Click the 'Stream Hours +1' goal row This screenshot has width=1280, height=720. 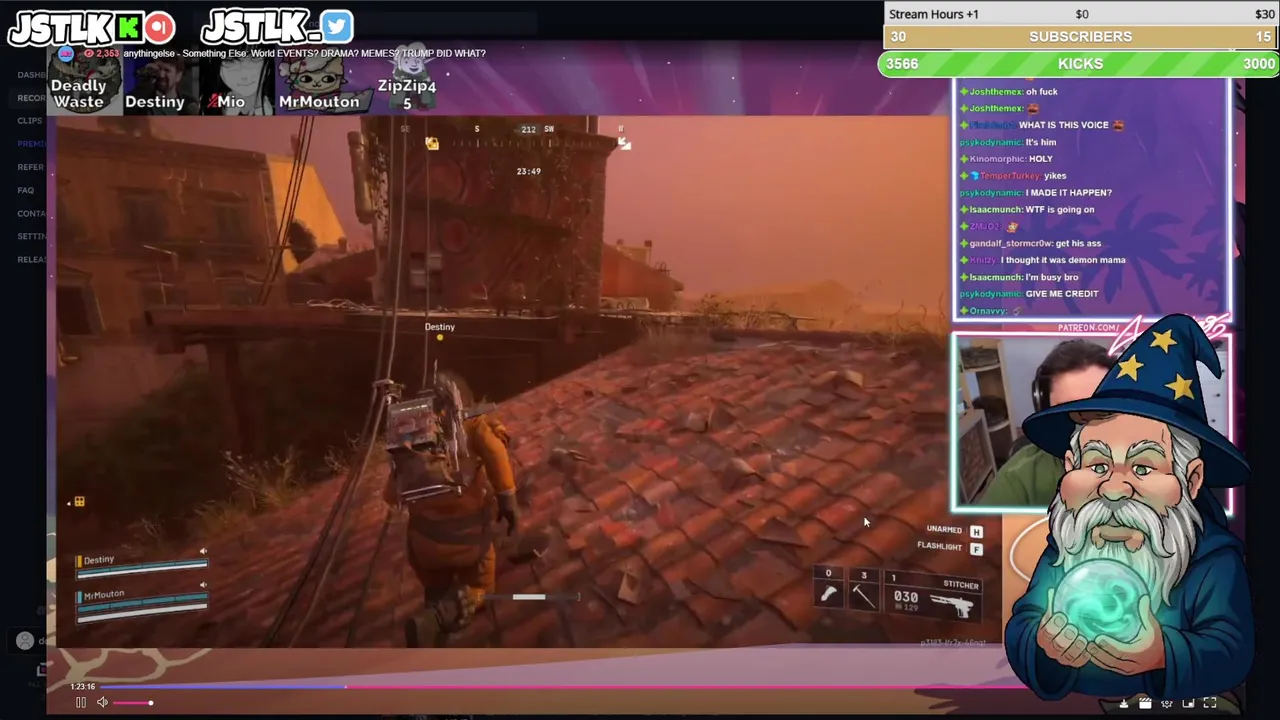point(1080,14)
